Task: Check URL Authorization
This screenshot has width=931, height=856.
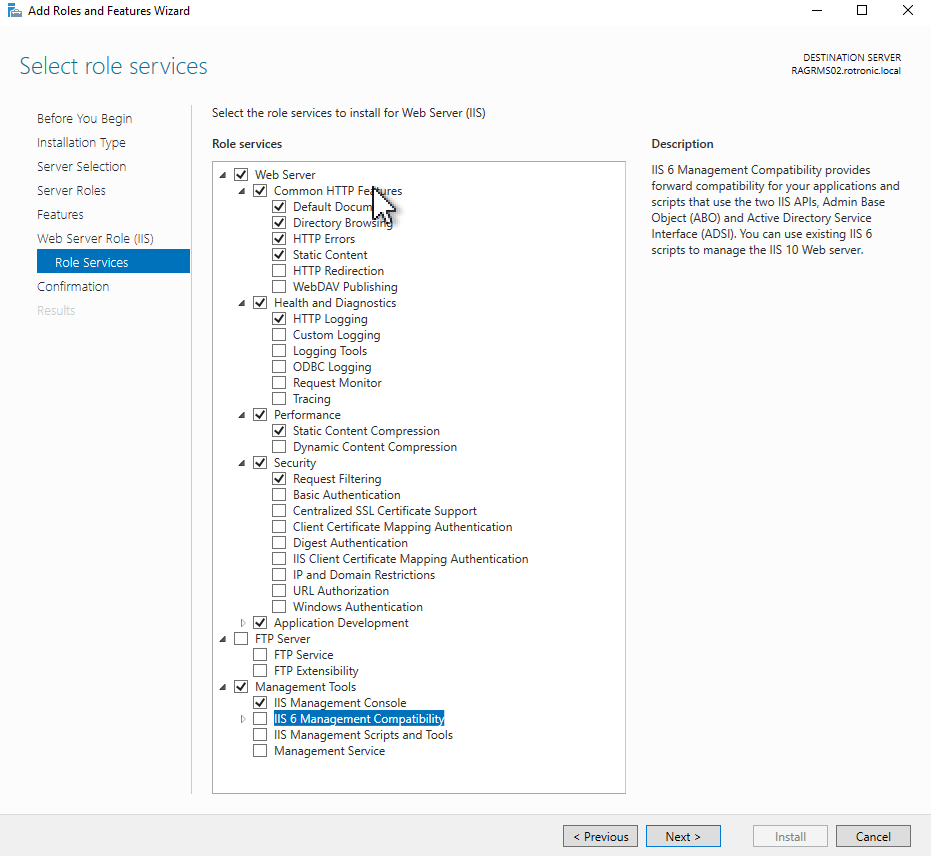Action: tap(279, 591)
